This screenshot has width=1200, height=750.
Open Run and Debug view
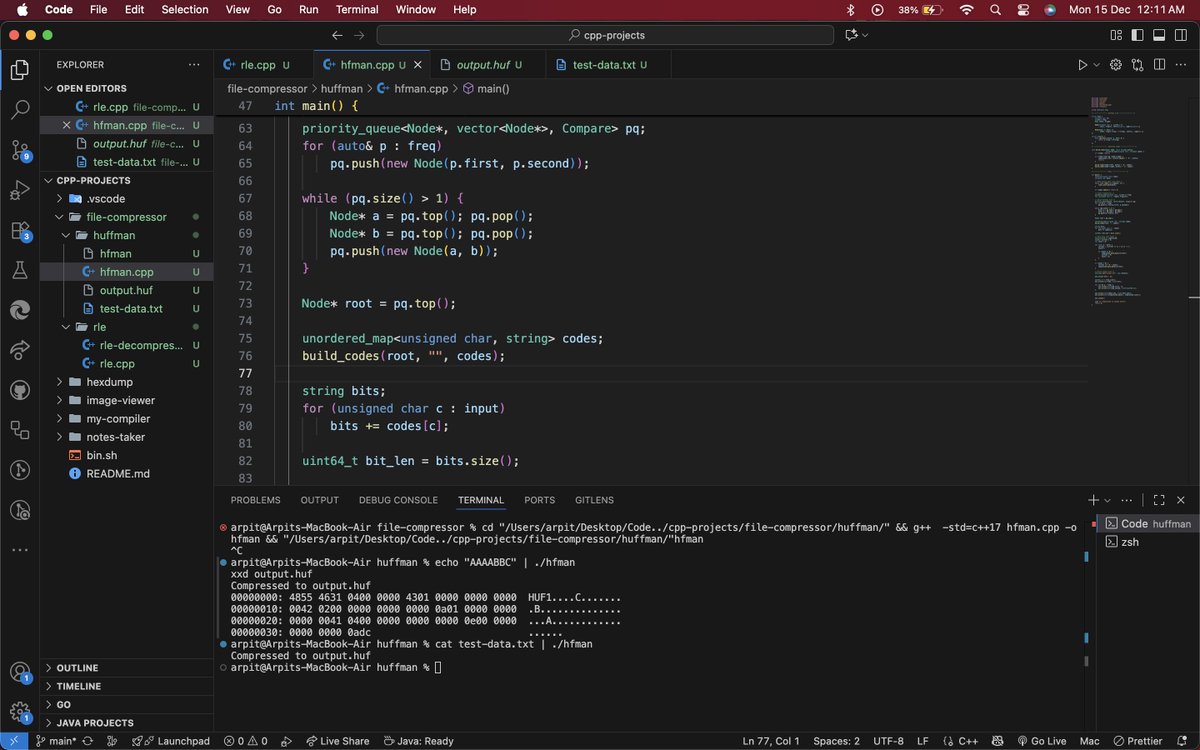(19, 190)
